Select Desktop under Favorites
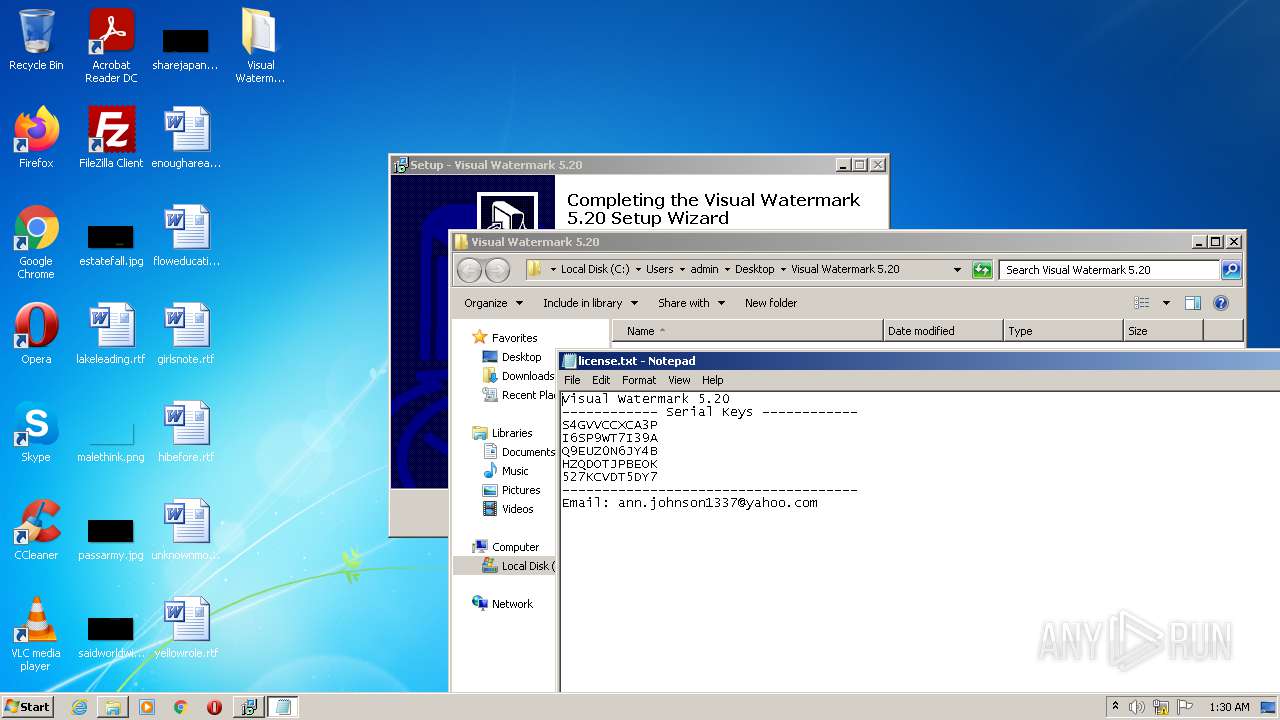 tap(521, 357)
